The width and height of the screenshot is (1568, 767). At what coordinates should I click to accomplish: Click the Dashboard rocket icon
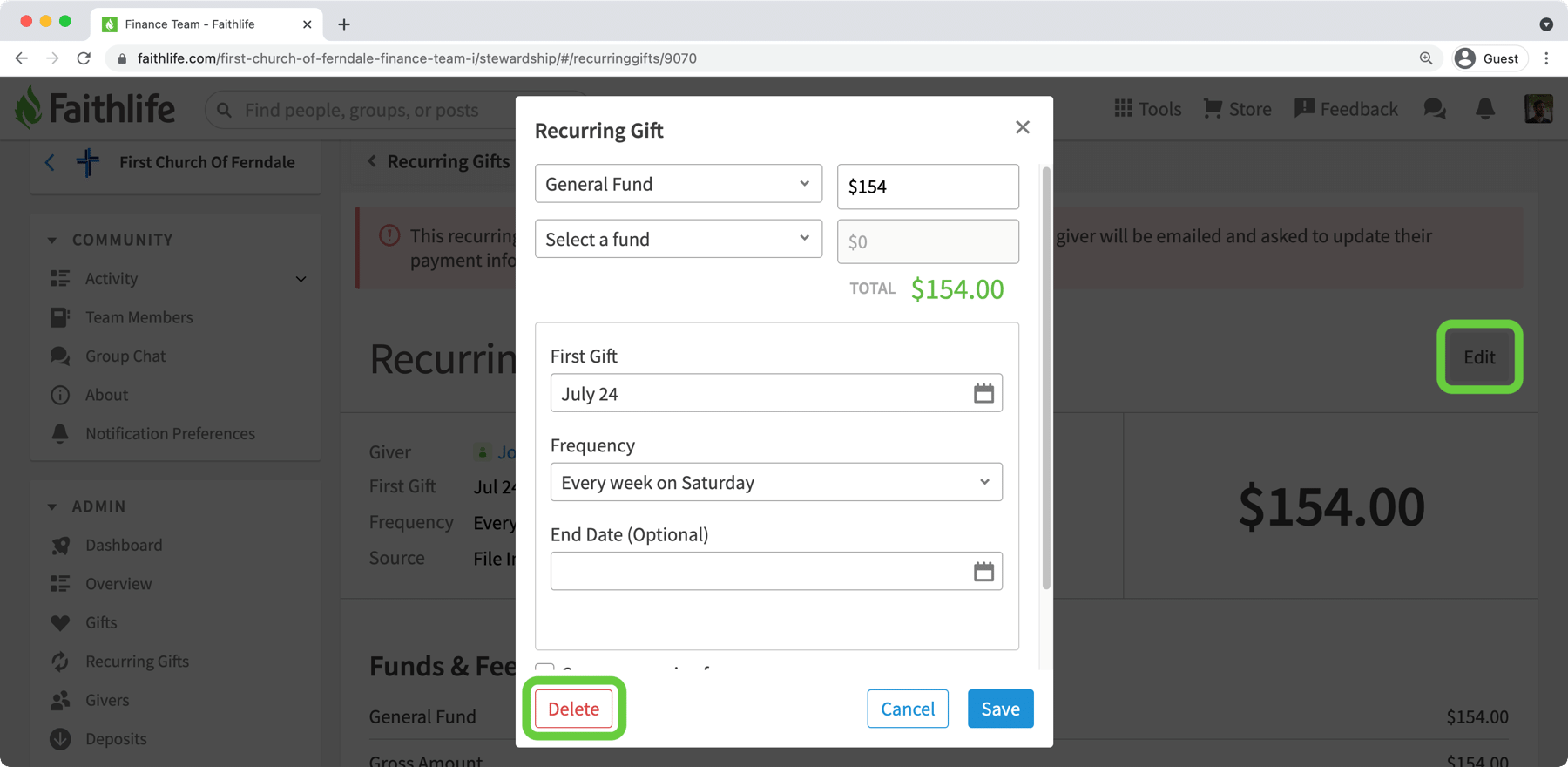click(x=60, y=545)
